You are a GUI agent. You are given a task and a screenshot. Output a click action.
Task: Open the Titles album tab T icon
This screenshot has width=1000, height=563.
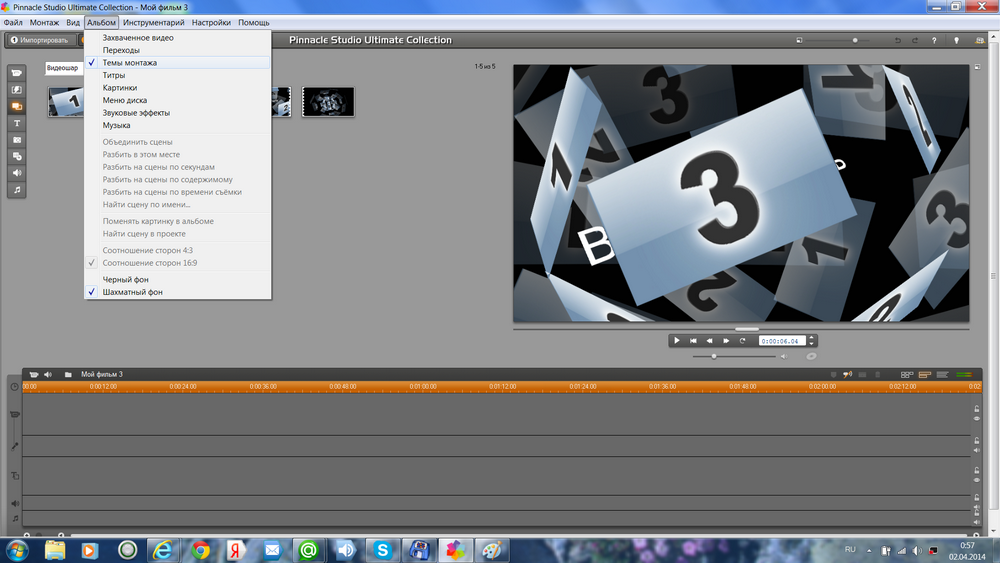point(17,123)
